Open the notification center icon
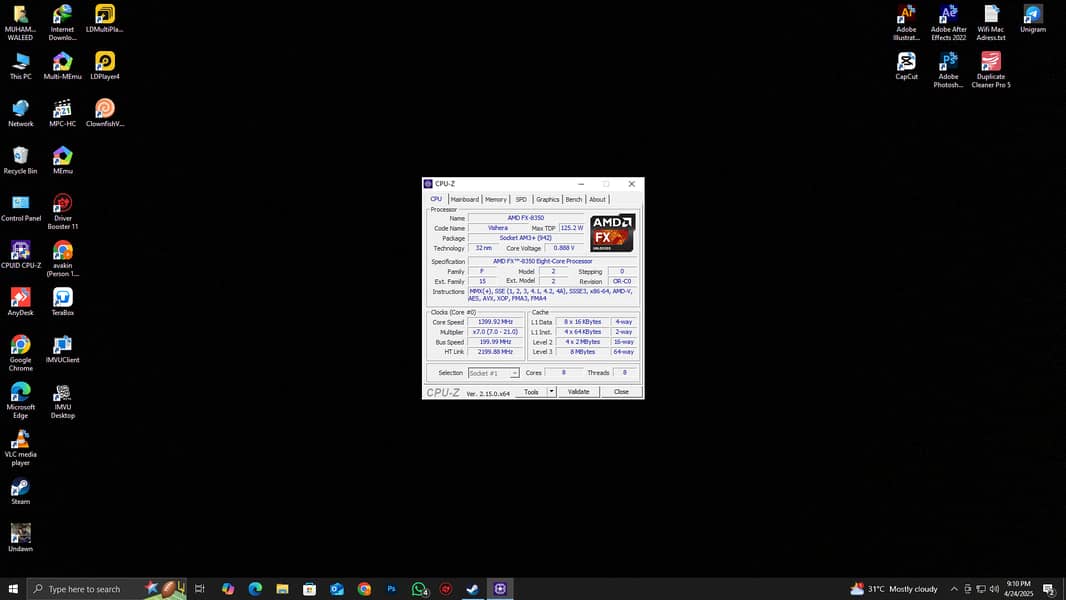 click(x=1049, y=588)
